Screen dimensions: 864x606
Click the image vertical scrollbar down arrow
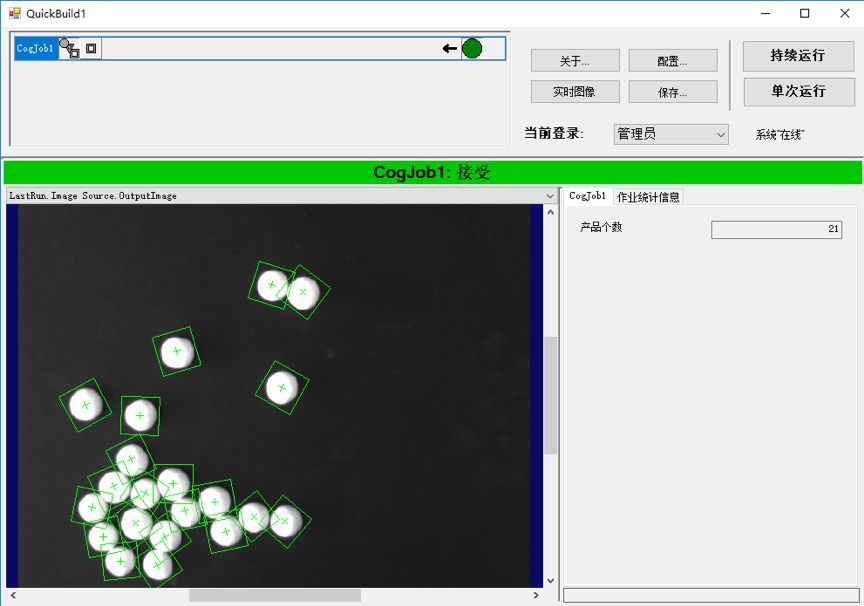550,581
